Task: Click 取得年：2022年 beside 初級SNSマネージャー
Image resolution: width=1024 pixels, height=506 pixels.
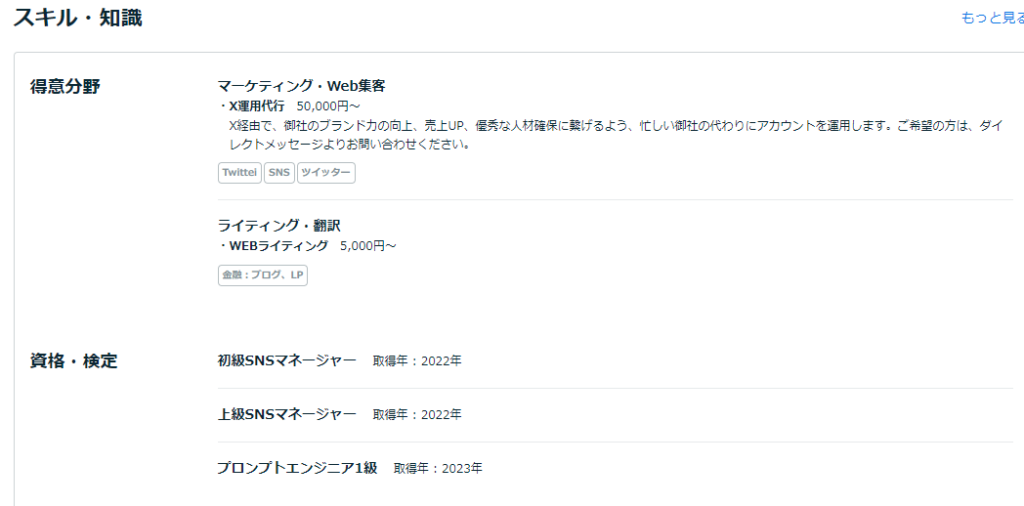Action: pyautogui.click(x=417, y=361)
